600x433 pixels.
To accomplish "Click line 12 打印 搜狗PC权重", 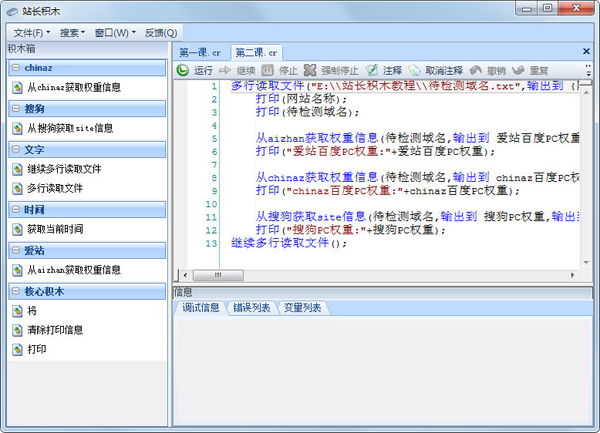I will click(x=351, y=230).
